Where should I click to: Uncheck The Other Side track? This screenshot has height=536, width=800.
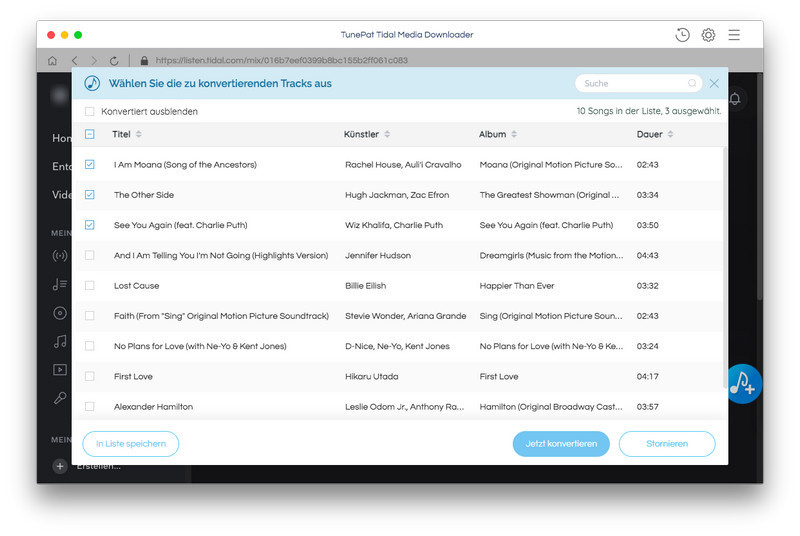tap(90, 194)
